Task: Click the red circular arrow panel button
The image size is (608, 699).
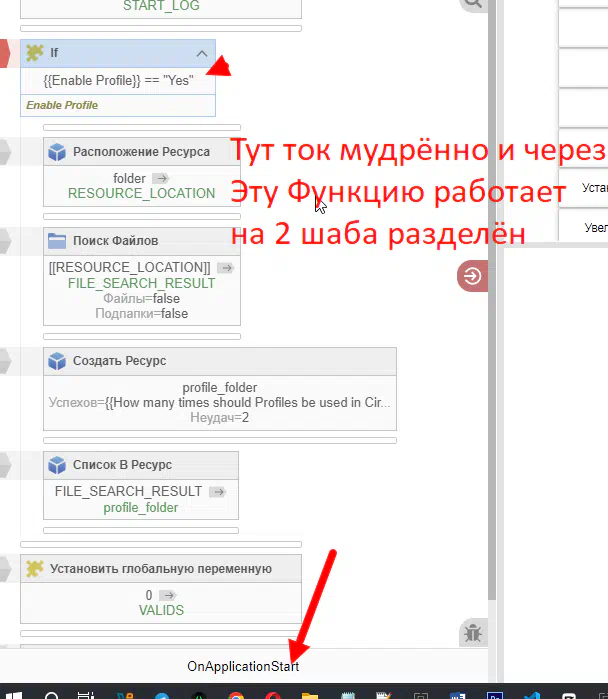Action: [x=472, y=276]
